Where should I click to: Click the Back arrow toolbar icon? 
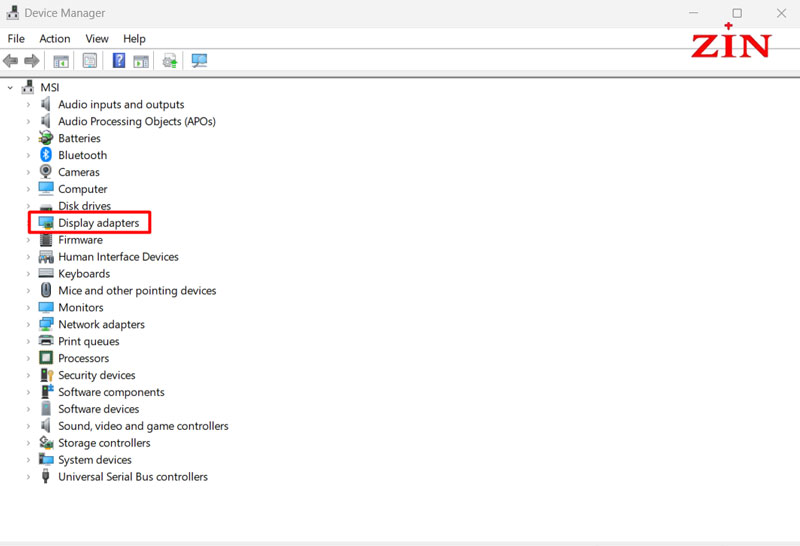pyautogui.click(x=10, y=61)
